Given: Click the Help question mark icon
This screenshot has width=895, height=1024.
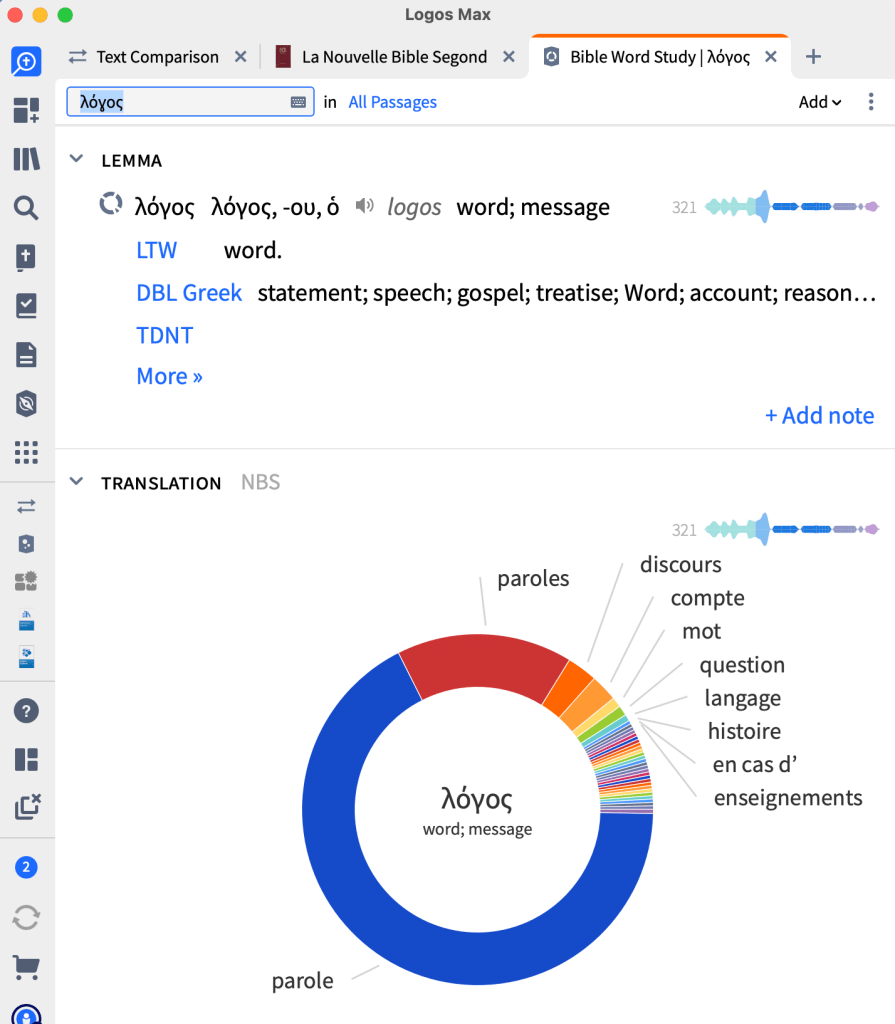Looking at the screenshot, I should coord(26,711).
